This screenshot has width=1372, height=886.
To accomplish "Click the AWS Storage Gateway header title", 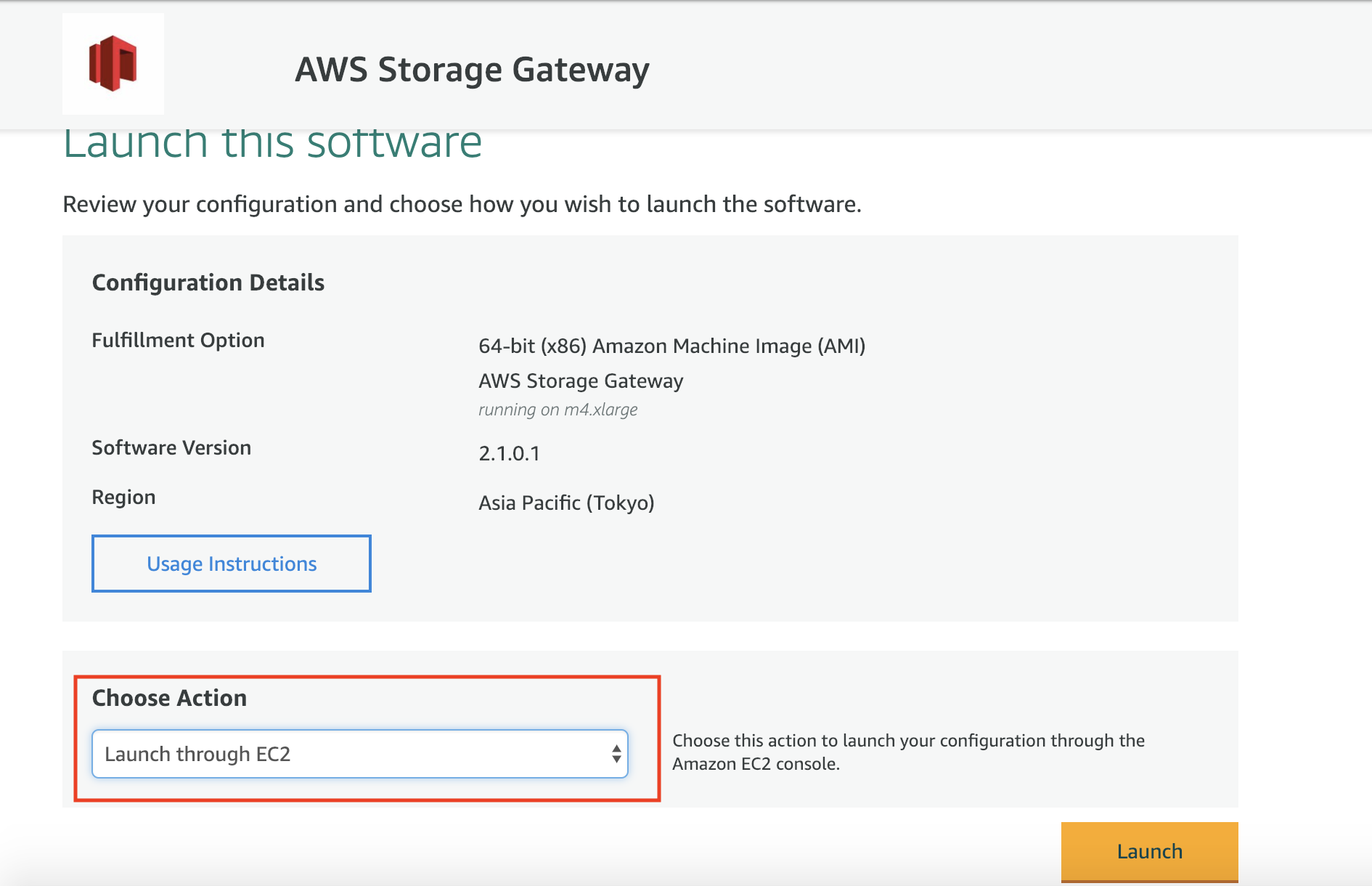I will tap(471, 70).
